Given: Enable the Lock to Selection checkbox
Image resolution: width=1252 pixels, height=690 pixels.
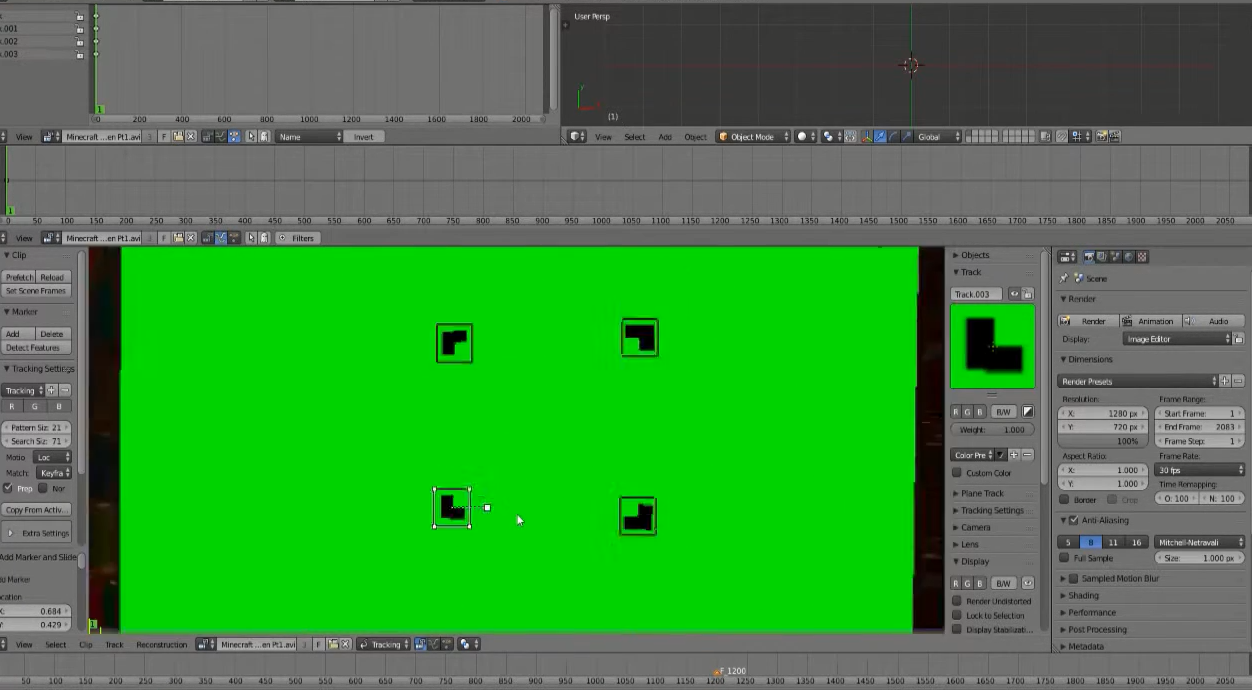Looking at the screenshot, I should pyautogui.click(x=957, y=615).
